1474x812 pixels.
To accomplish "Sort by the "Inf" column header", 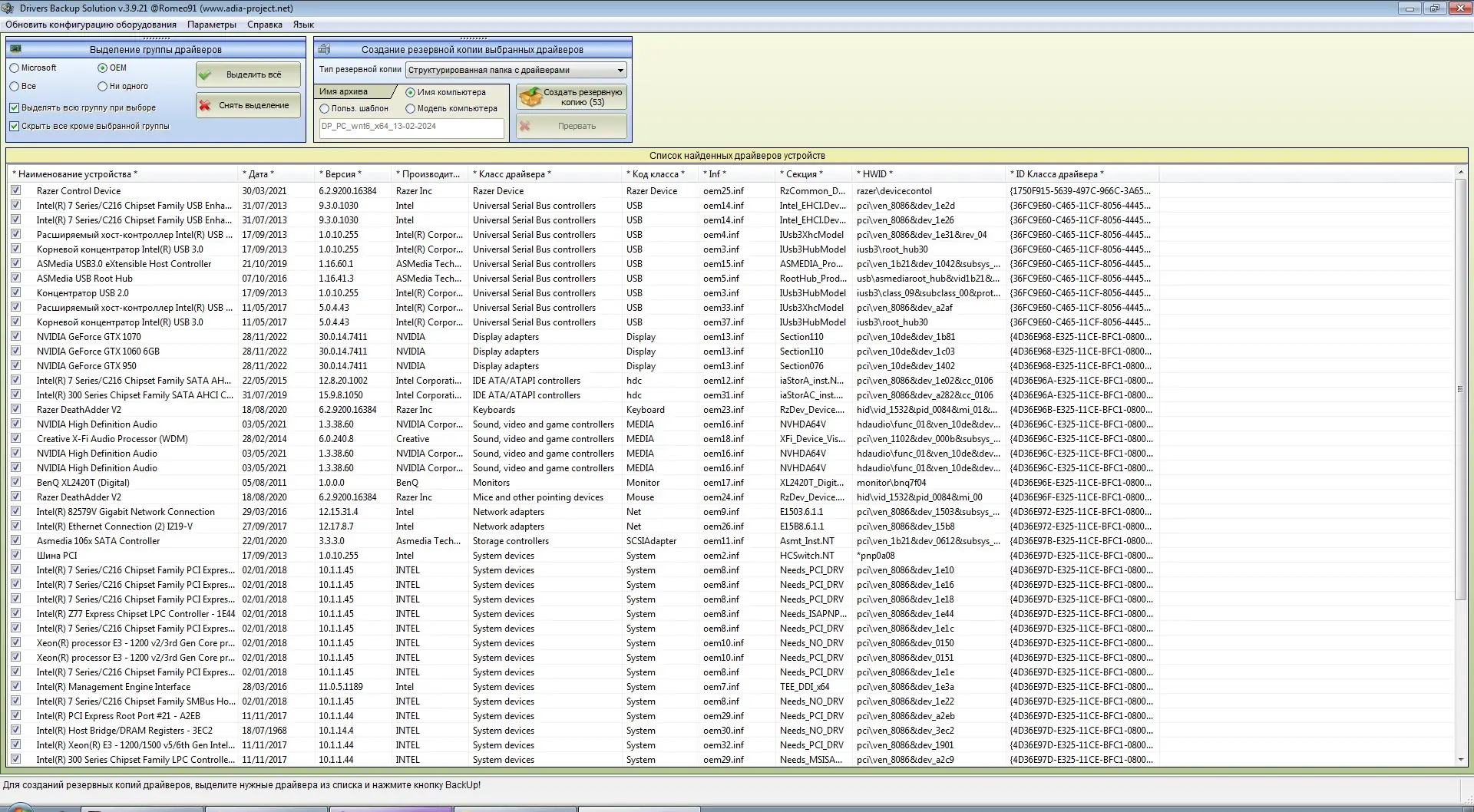I will [x=736, y=174].
